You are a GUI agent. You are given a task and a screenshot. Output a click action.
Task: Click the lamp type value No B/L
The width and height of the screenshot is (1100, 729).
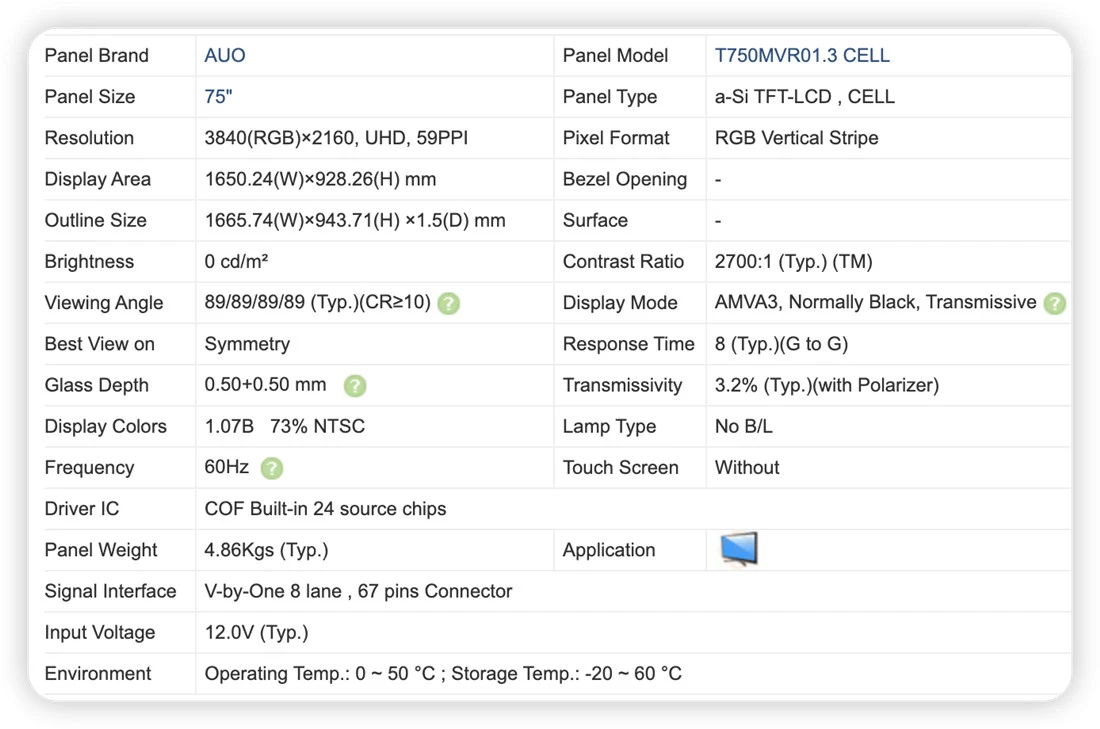pyautogui.click(x=743, y=427)
